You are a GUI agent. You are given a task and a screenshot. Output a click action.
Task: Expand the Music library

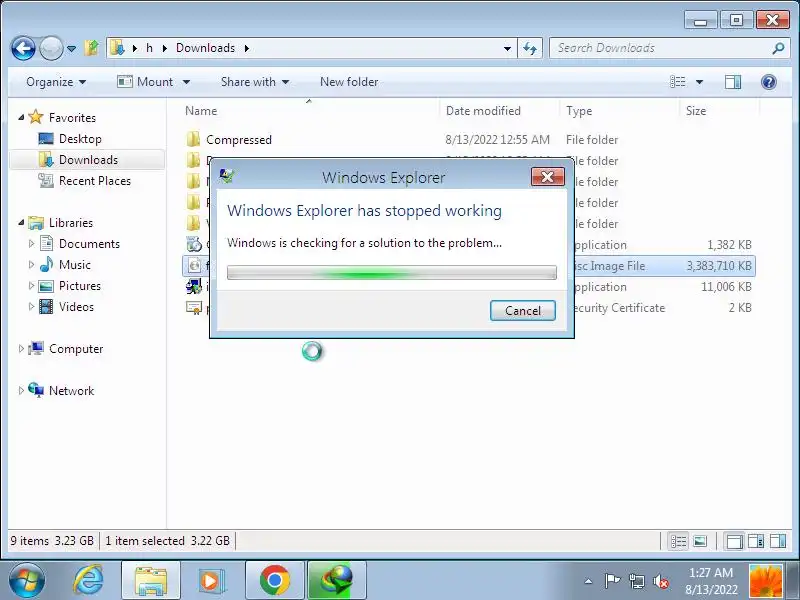pyautogui.click(x=31, y=265)
